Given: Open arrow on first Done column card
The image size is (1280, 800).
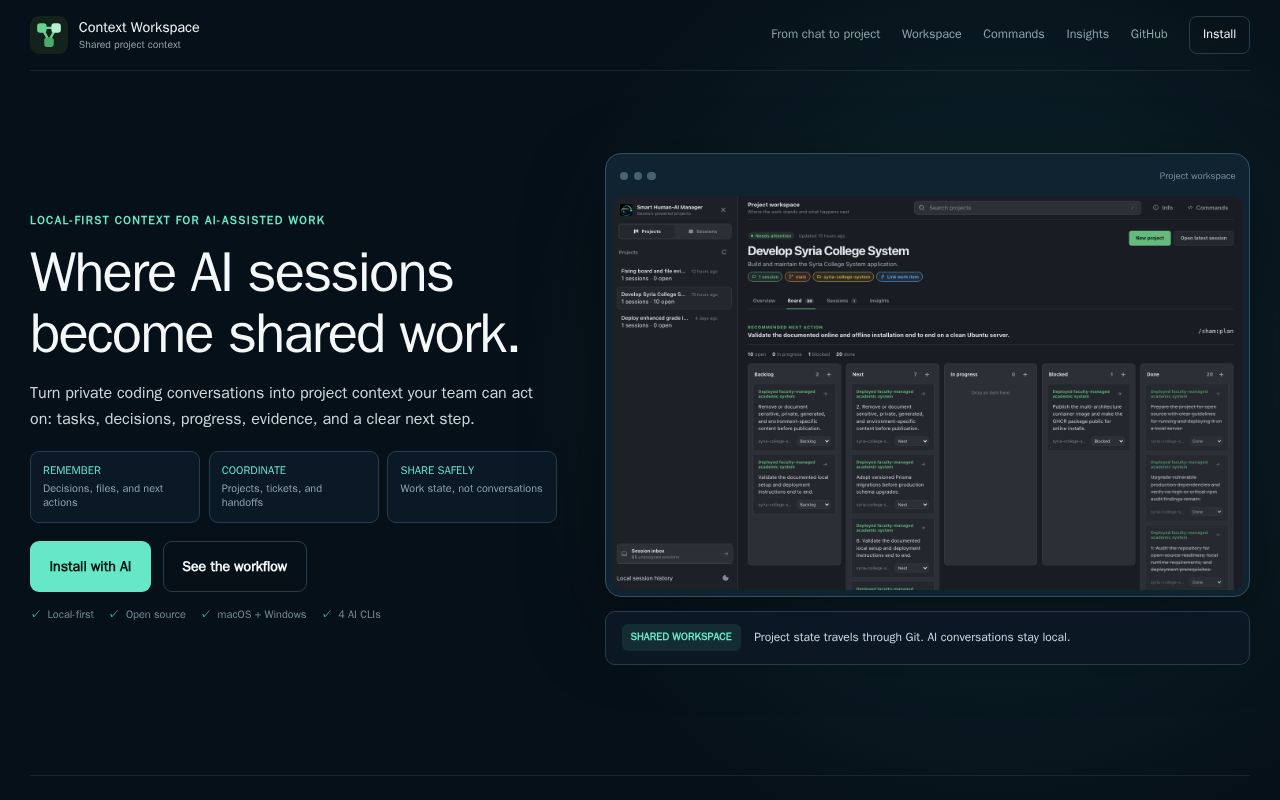Looking at the screenshot, I should pos(1218,394).
